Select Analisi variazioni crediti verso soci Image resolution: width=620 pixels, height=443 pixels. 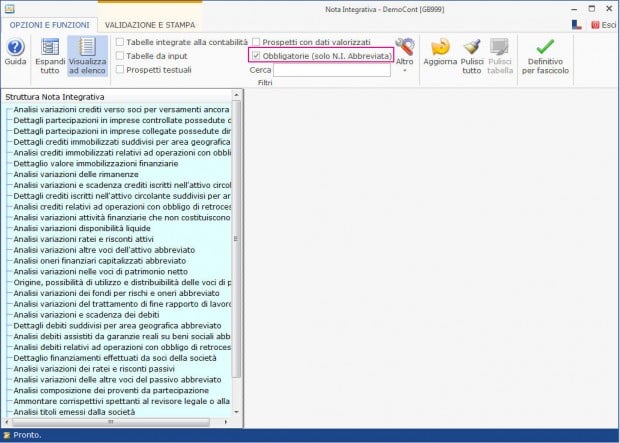(122, 110)
